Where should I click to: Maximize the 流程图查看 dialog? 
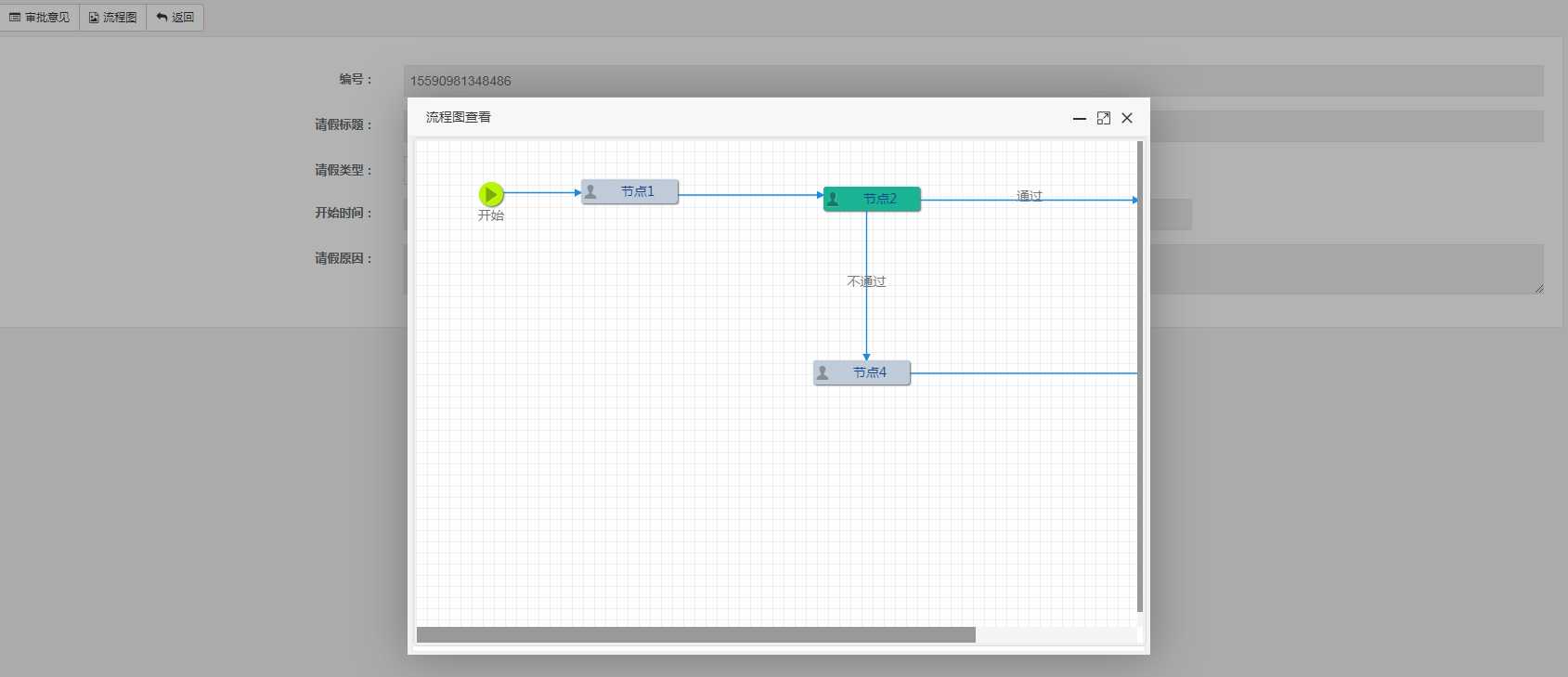pyautogui.click(x=1104, y=118)
